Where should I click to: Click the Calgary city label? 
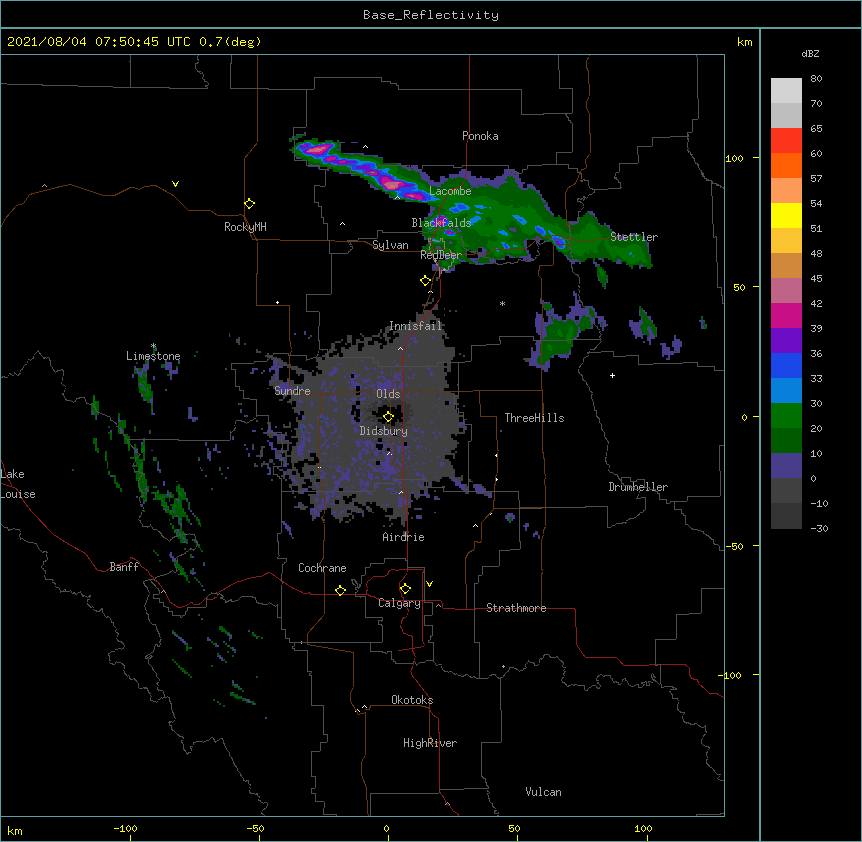pyautogui.click(x=399, y=603)
